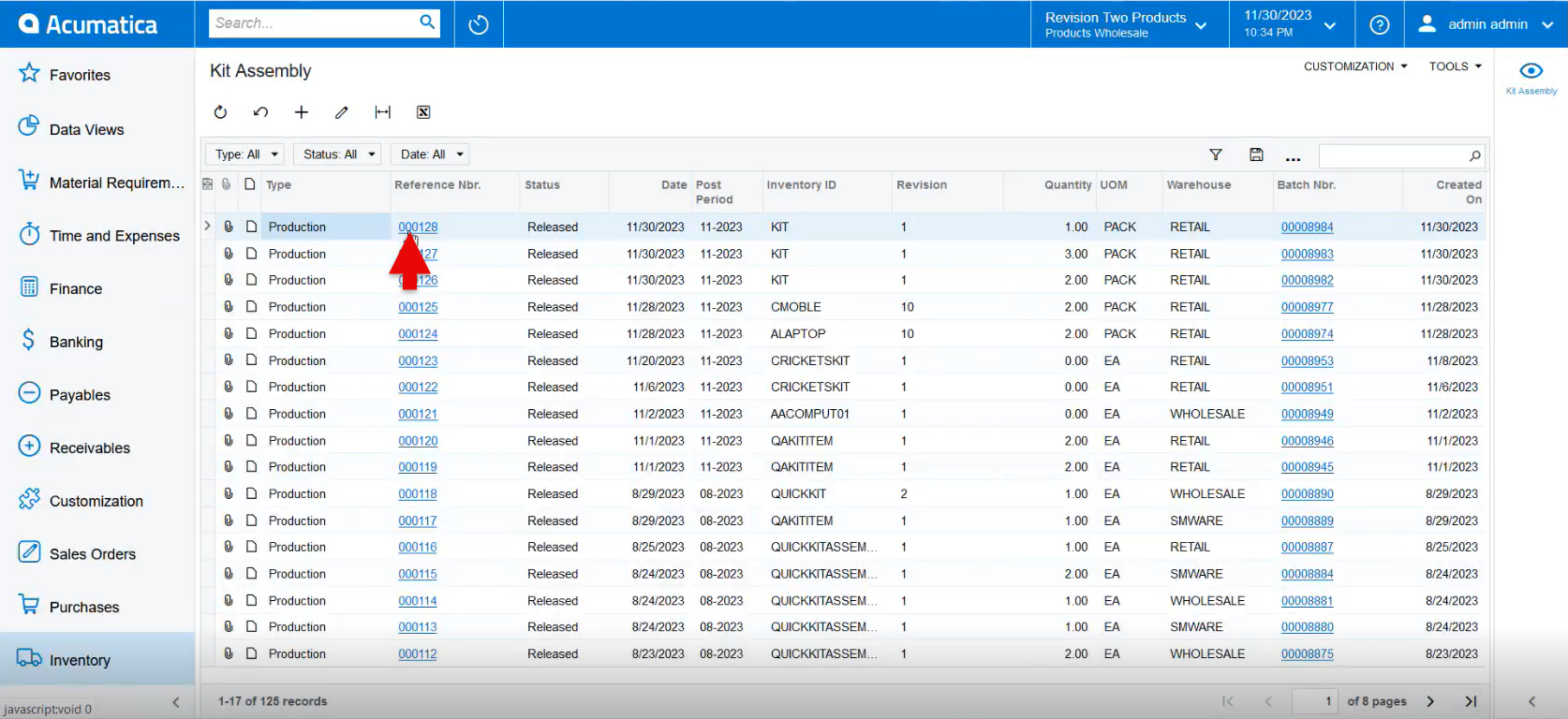This screenshot has width=1568, height=719.
Task: Add a new kit assembly record
Action: point(301,112)
